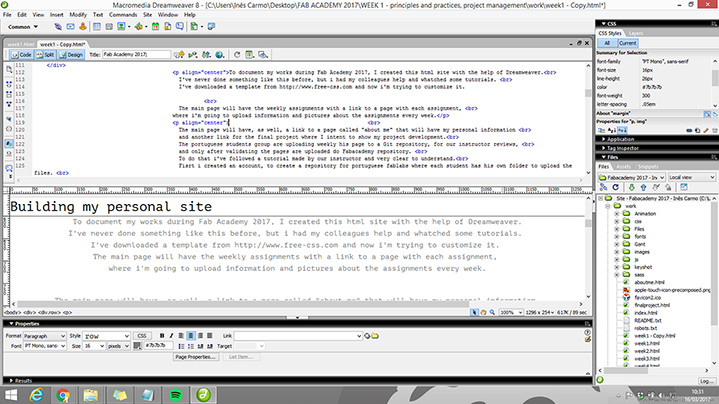The width and height of the screenshot is (719, 404).
Task: Click Connect to remote host icon
Action: coord(603,187)
